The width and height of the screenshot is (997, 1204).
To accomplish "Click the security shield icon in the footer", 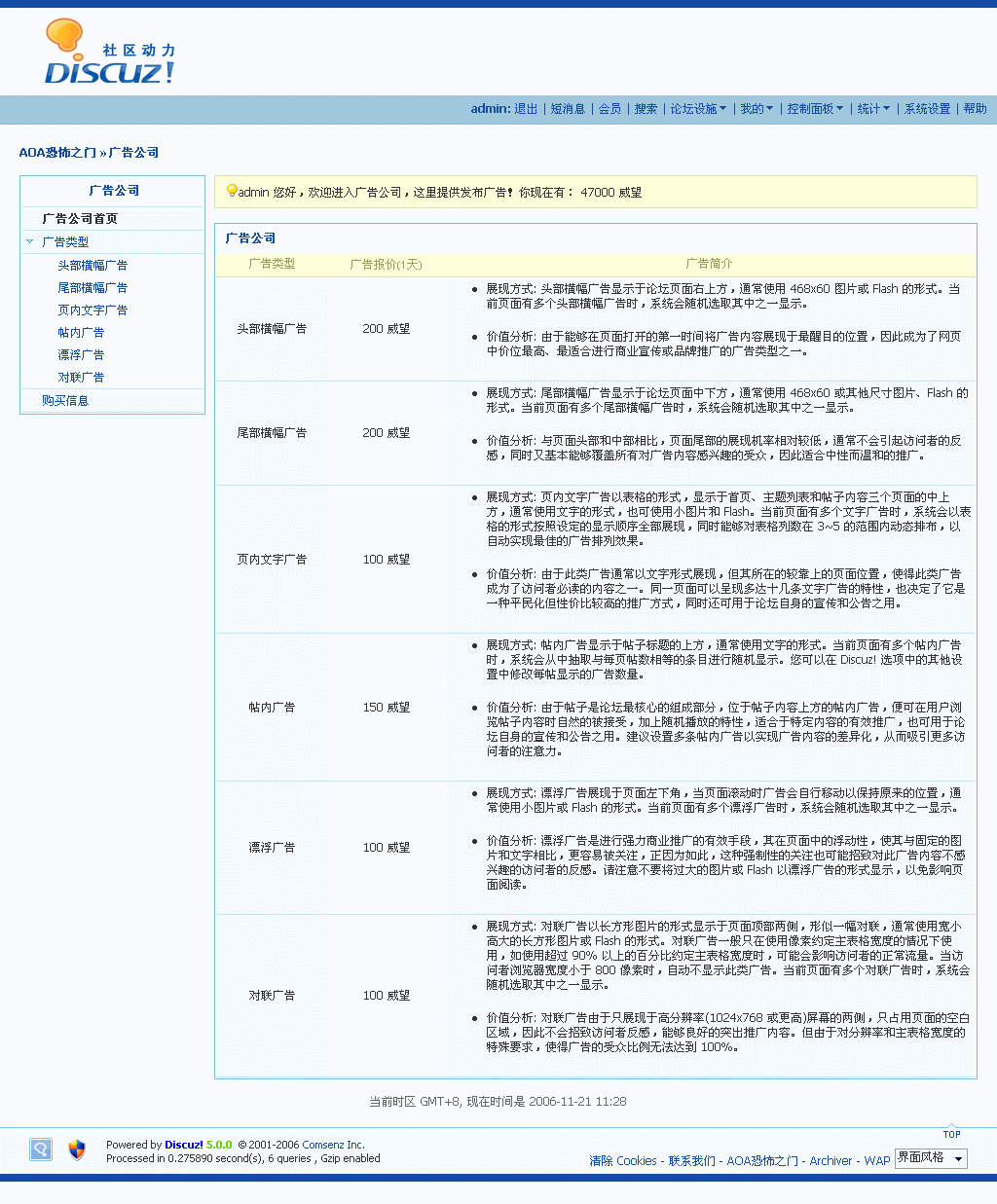I will [77, 1149].
